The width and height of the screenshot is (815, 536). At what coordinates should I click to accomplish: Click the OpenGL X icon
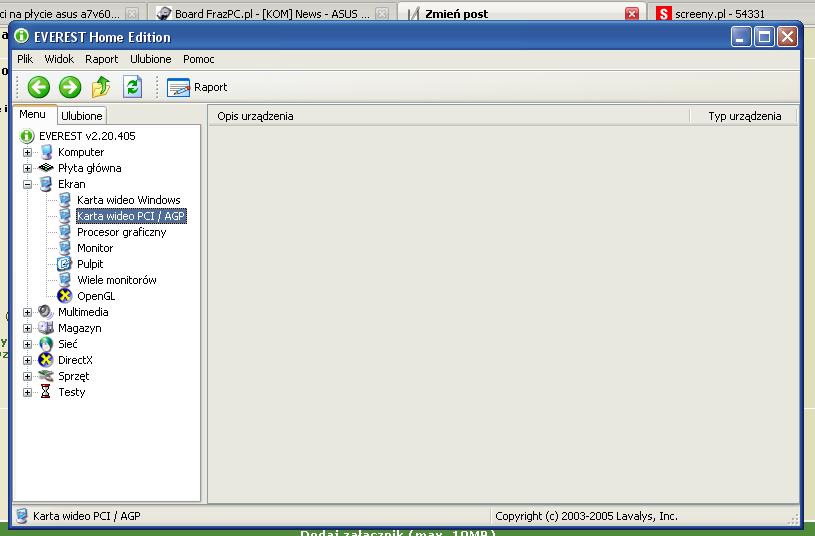(x=64, y=296)
